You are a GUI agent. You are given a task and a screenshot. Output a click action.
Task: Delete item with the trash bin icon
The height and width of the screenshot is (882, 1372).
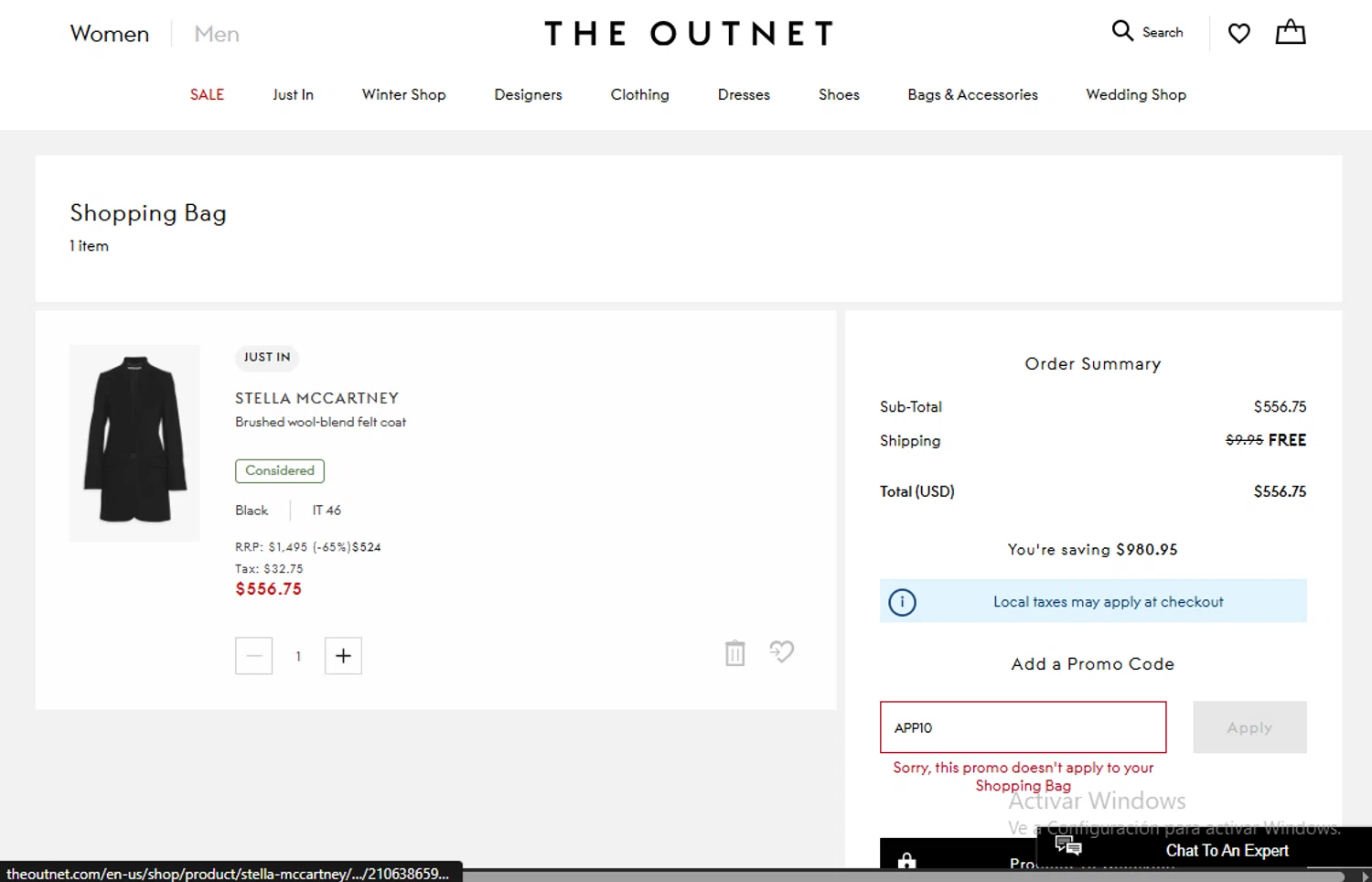point(735,653)
